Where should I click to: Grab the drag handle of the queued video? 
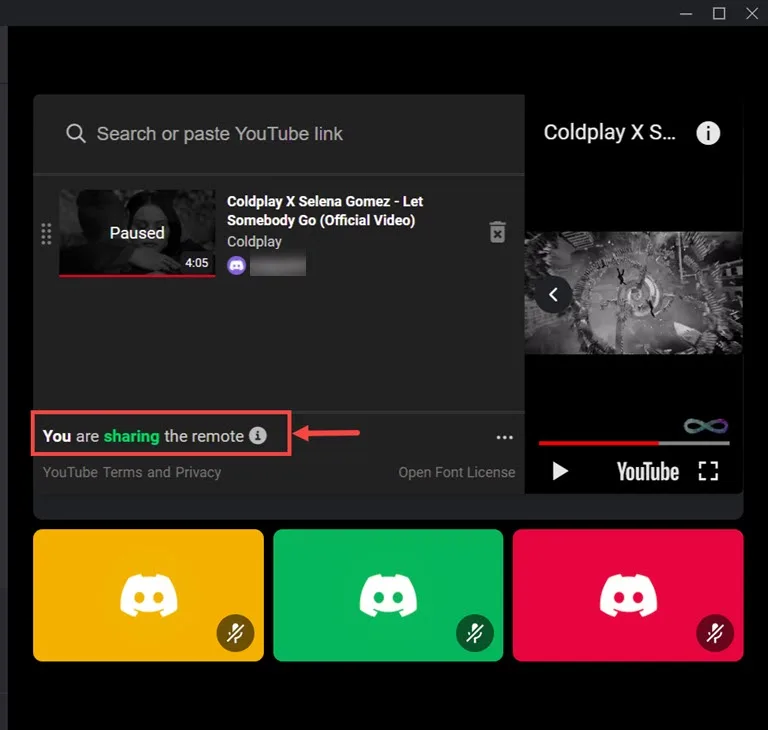(x=46, y=234)
